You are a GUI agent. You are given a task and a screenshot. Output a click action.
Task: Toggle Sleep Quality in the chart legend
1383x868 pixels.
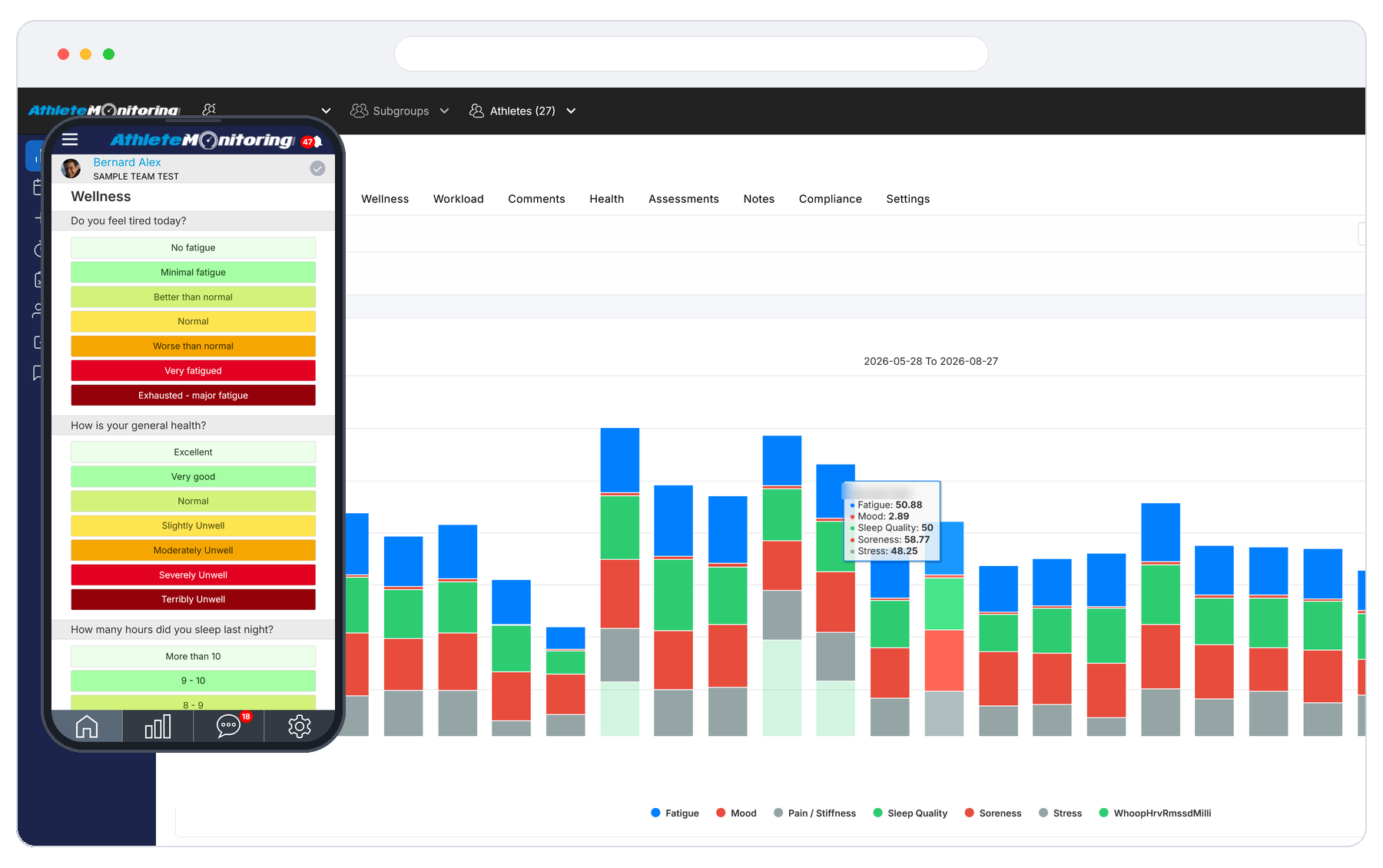tap(910, 813)
